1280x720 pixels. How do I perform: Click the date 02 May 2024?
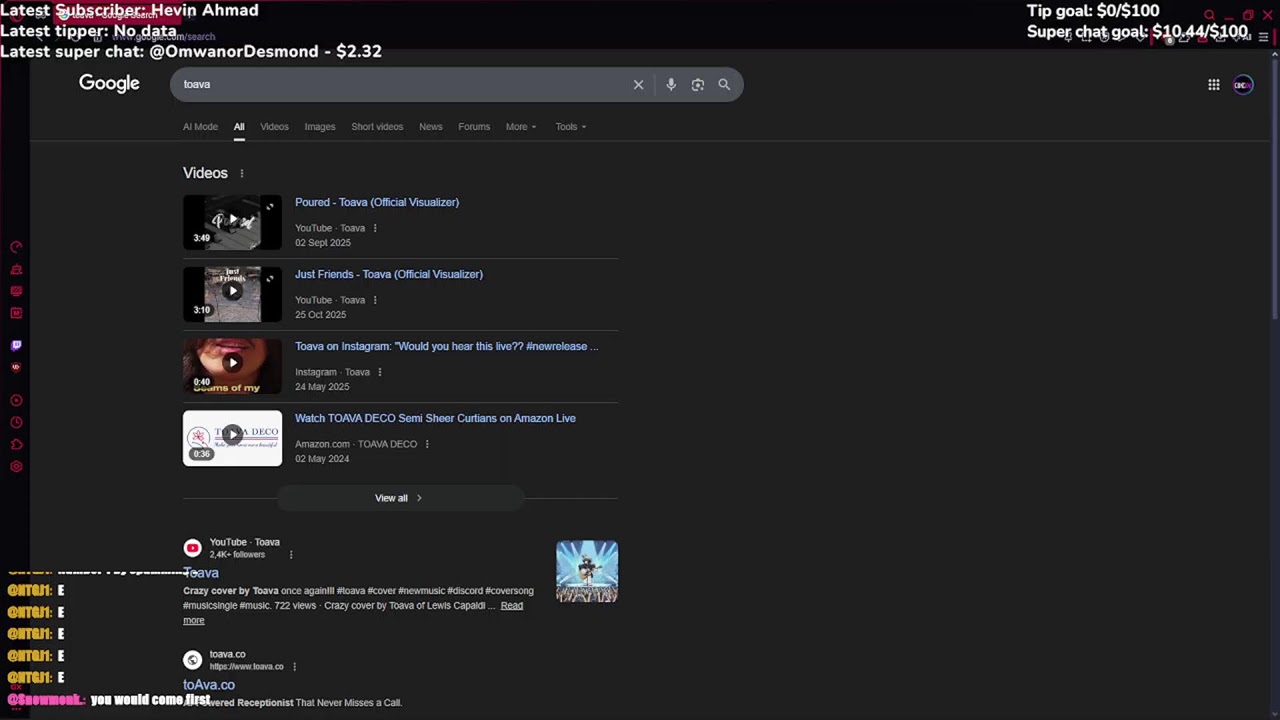pyautogui.click(x=322, y=459)
